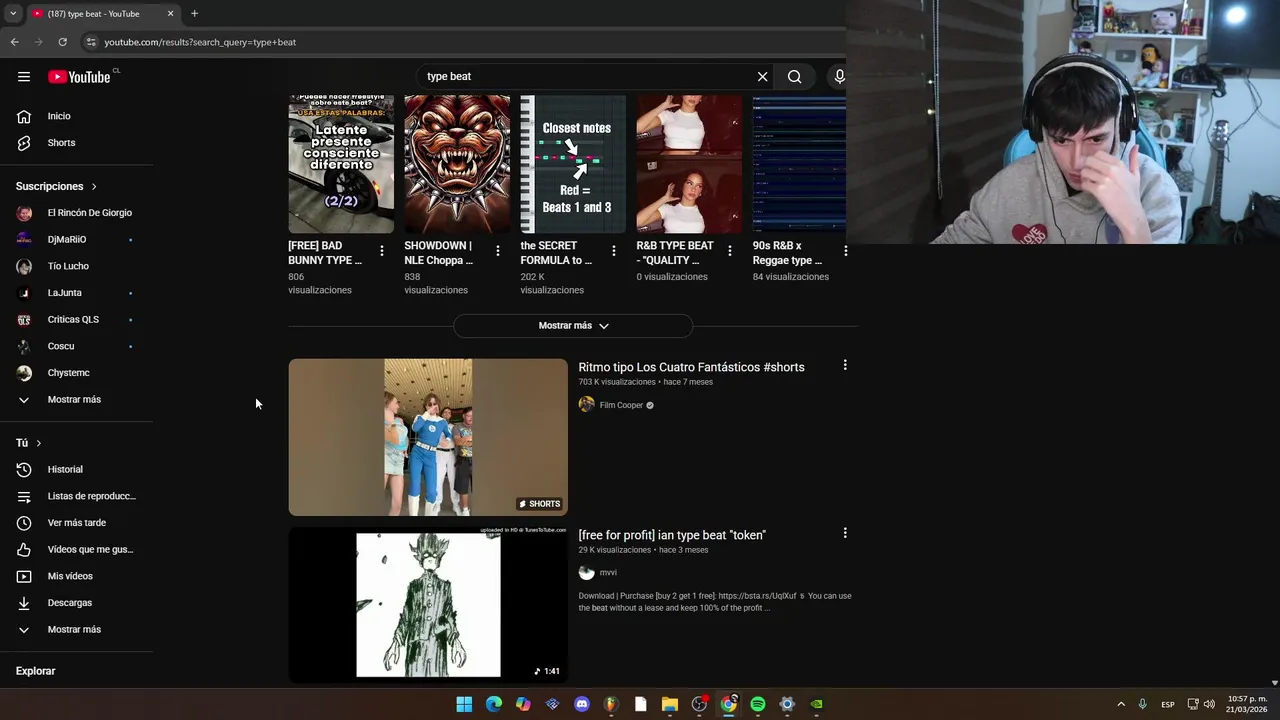Viewport: 1280px width, 720px height.
Task: Open options for R&B TYPE BEAT short
Action: 730,251
